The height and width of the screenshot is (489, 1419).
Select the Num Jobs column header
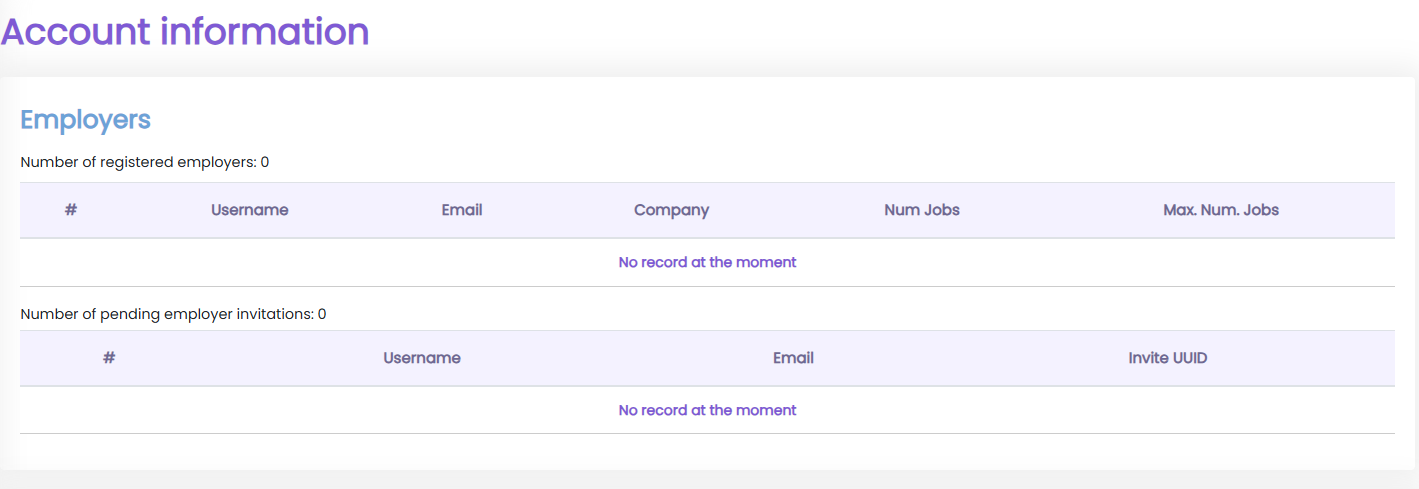[921, 210]
